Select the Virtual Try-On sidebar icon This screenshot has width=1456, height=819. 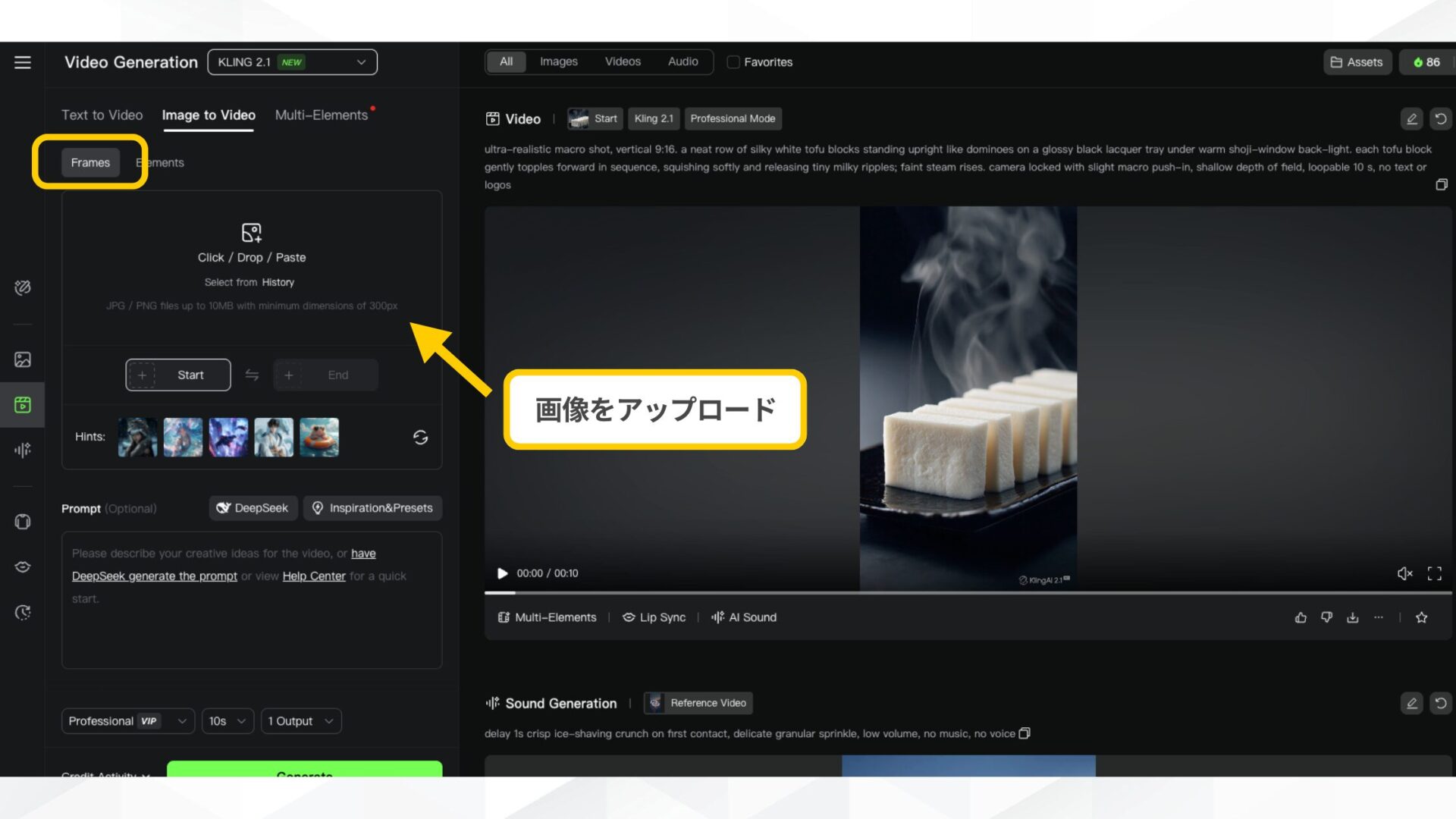23,522
